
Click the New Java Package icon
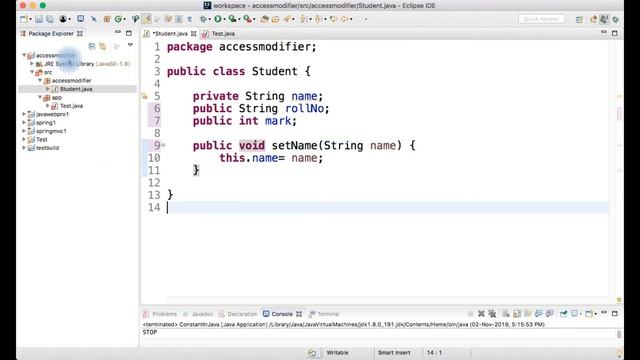(107, 19)
